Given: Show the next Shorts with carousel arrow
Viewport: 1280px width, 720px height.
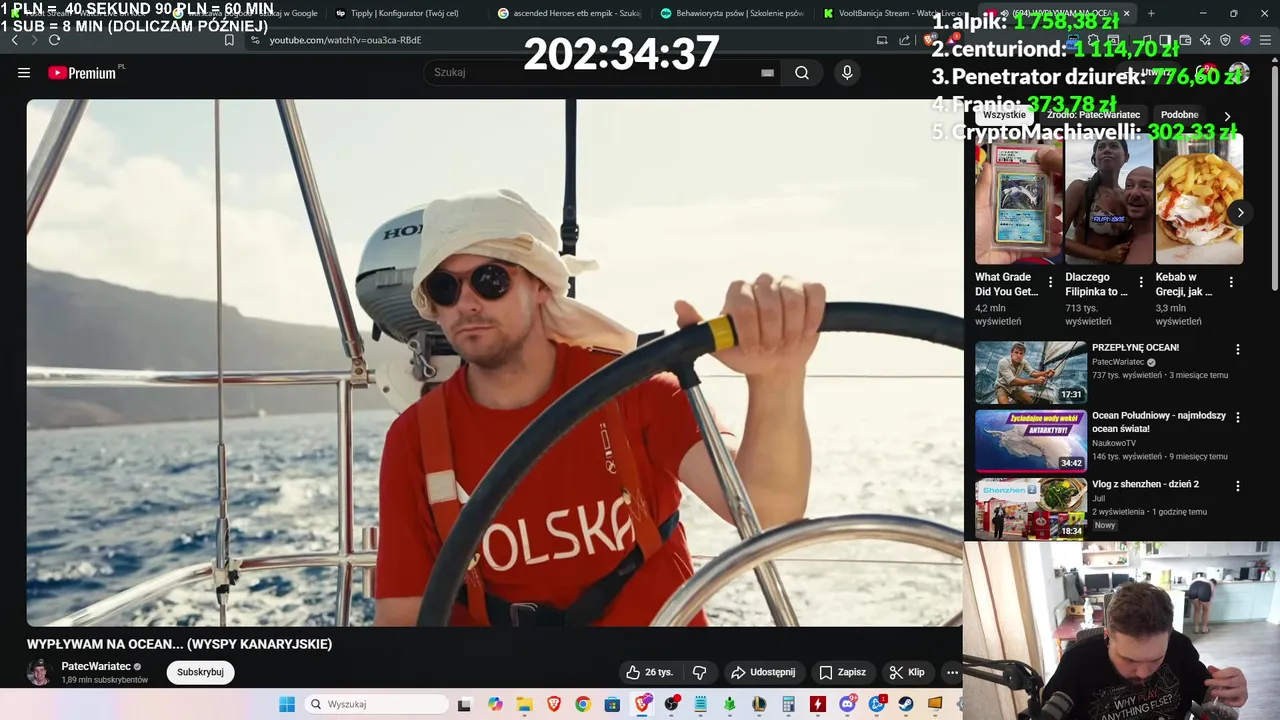Looking at the screenshot, I should pyautogui.click(x=1240, y=212).
